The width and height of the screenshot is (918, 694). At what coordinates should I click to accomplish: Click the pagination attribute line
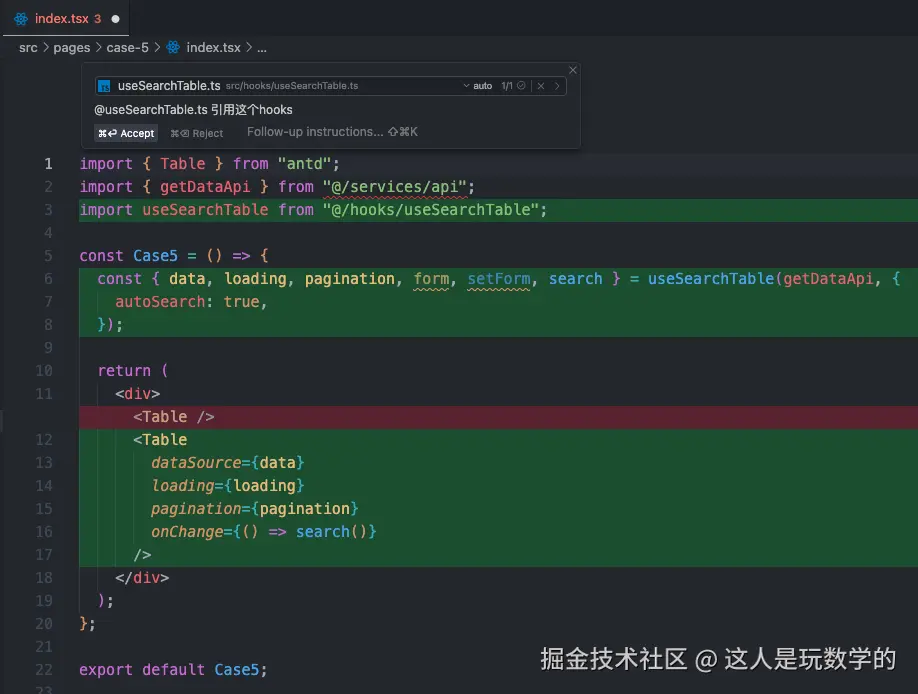click(x=255, y=508)
